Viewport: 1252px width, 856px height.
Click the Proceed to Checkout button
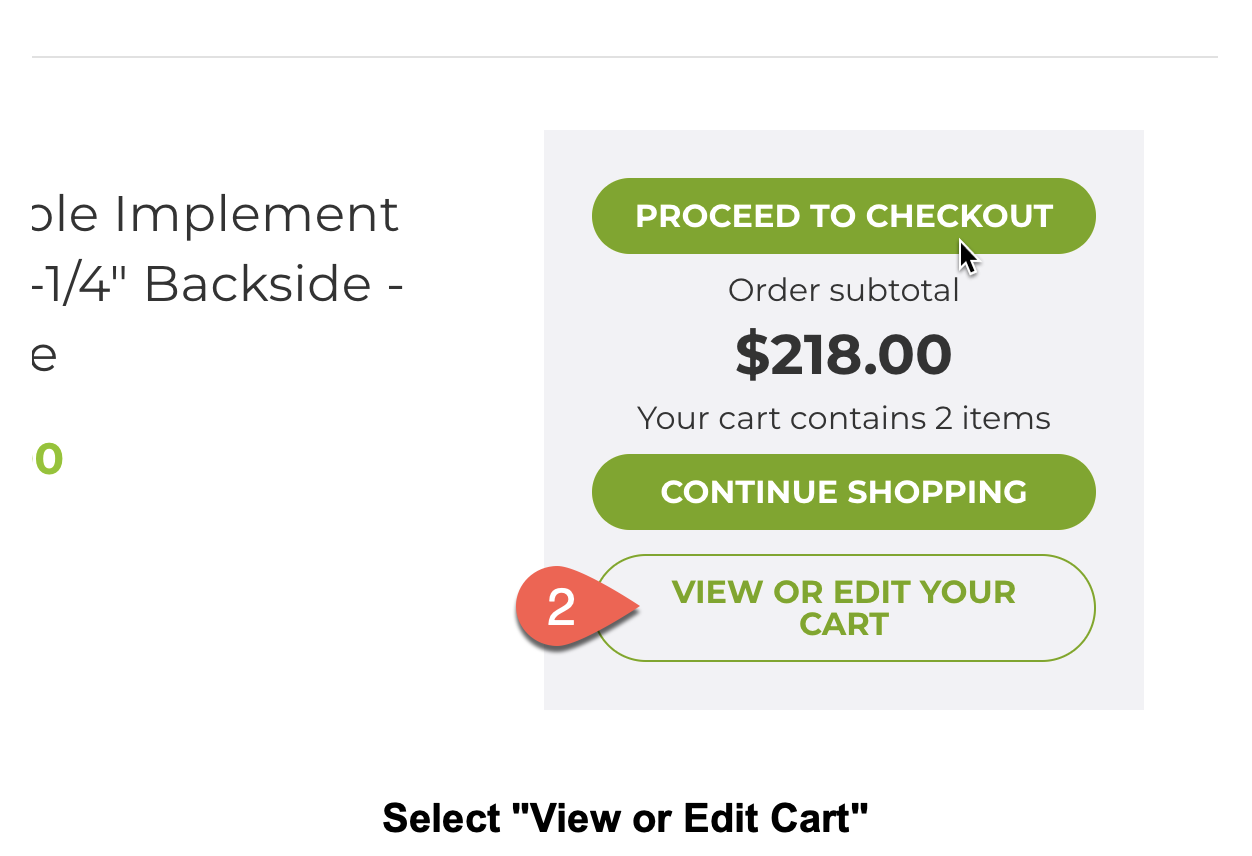tap(843, 216)
